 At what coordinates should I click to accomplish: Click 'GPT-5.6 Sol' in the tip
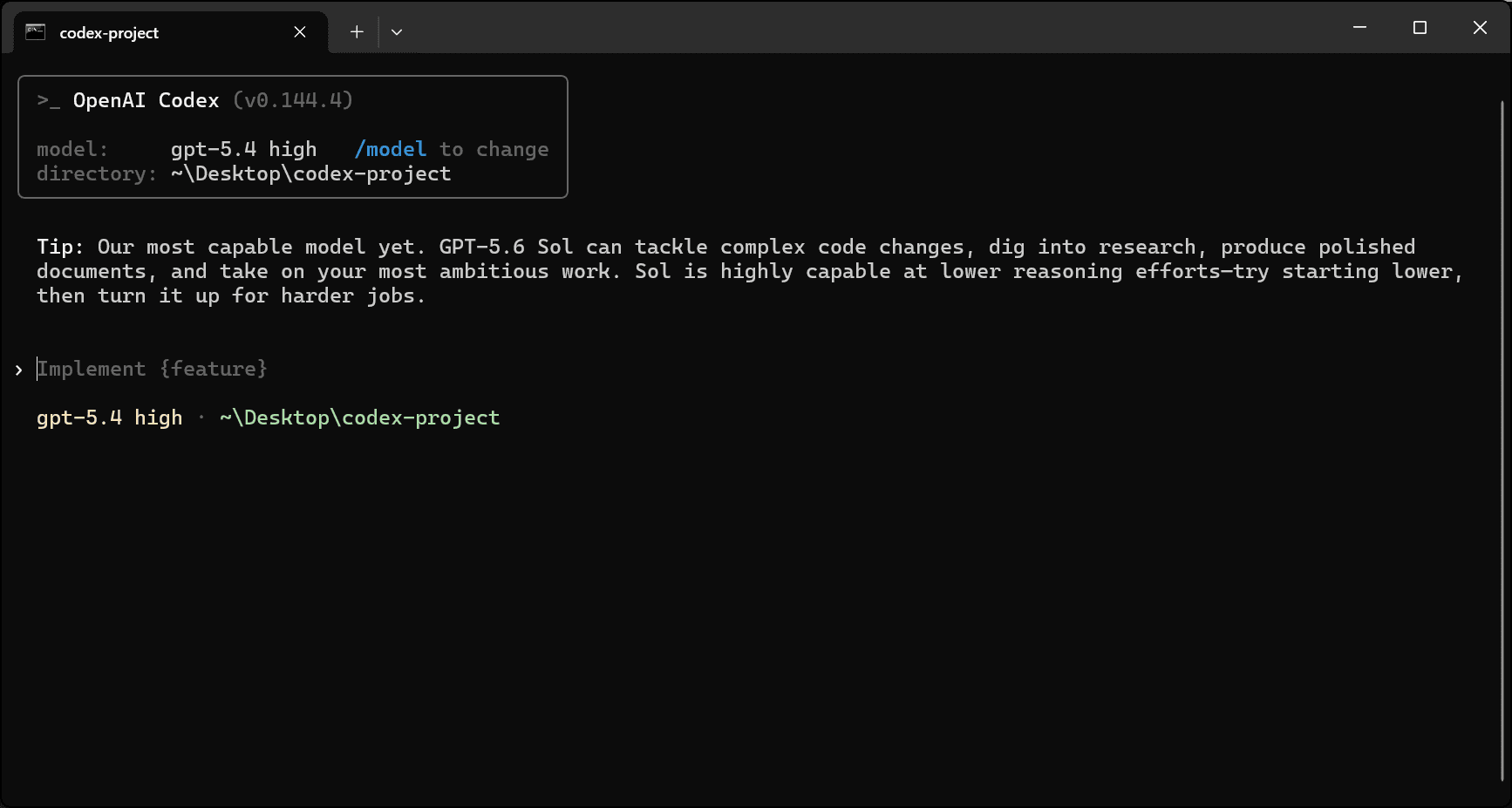(506, 247)
